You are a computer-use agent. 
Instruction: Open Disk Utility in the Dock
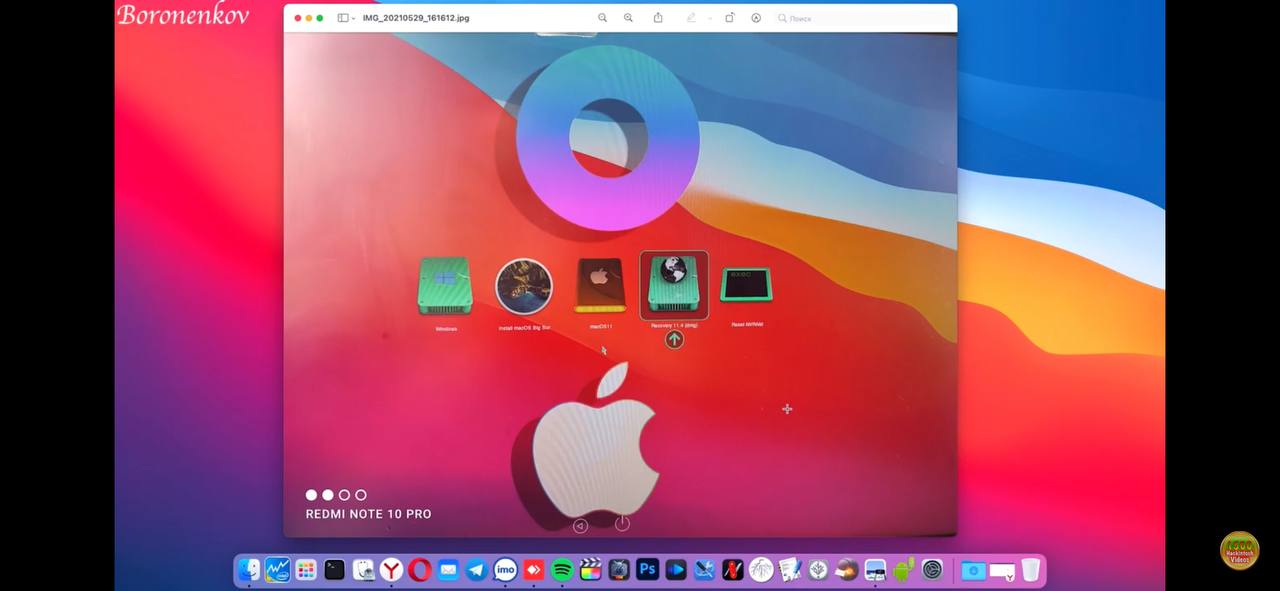pos(363,570)
